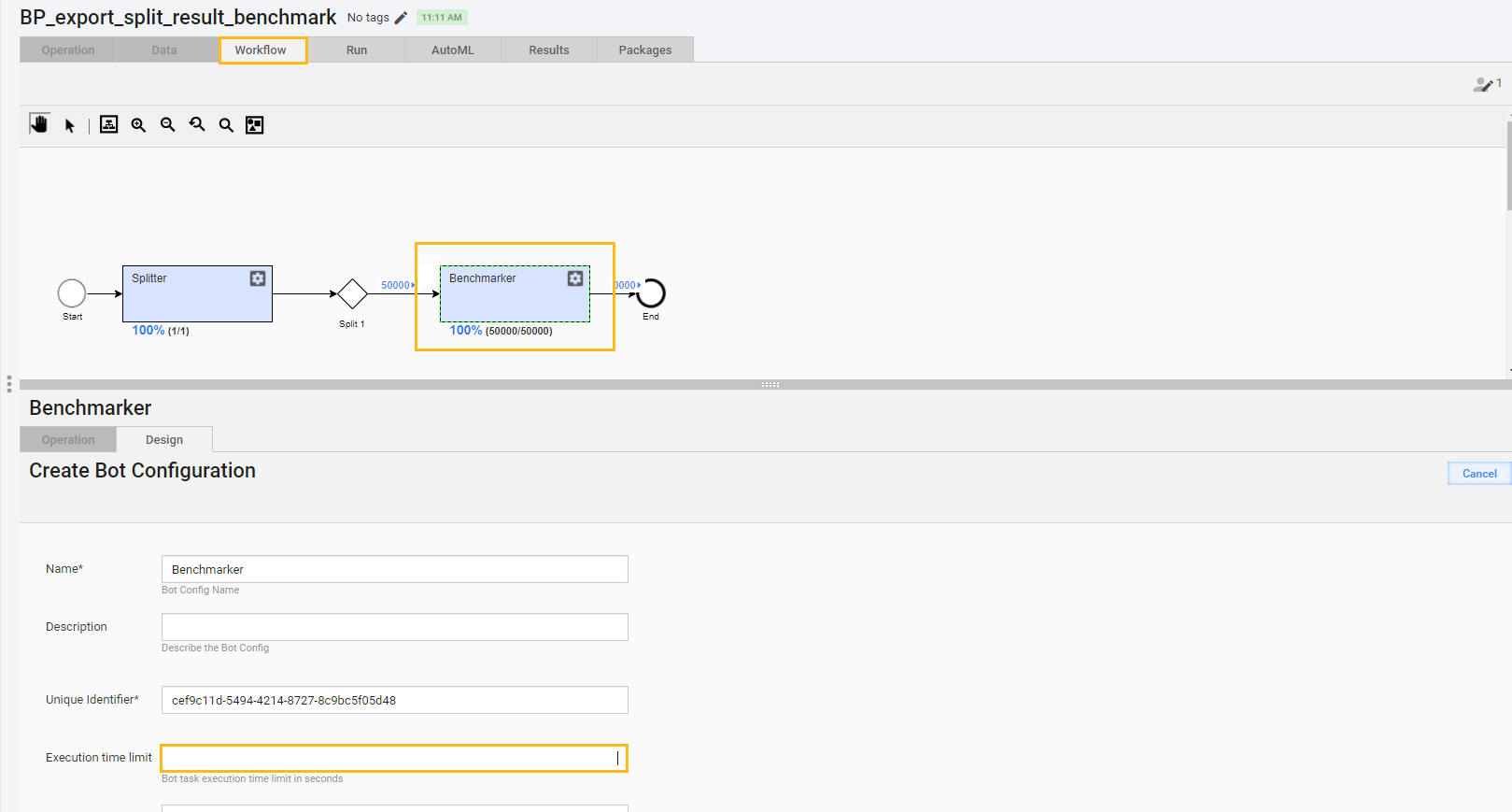Viewport: 1512px width, 812px height.
Task: Click the End event circle
Action: (651, 293)
